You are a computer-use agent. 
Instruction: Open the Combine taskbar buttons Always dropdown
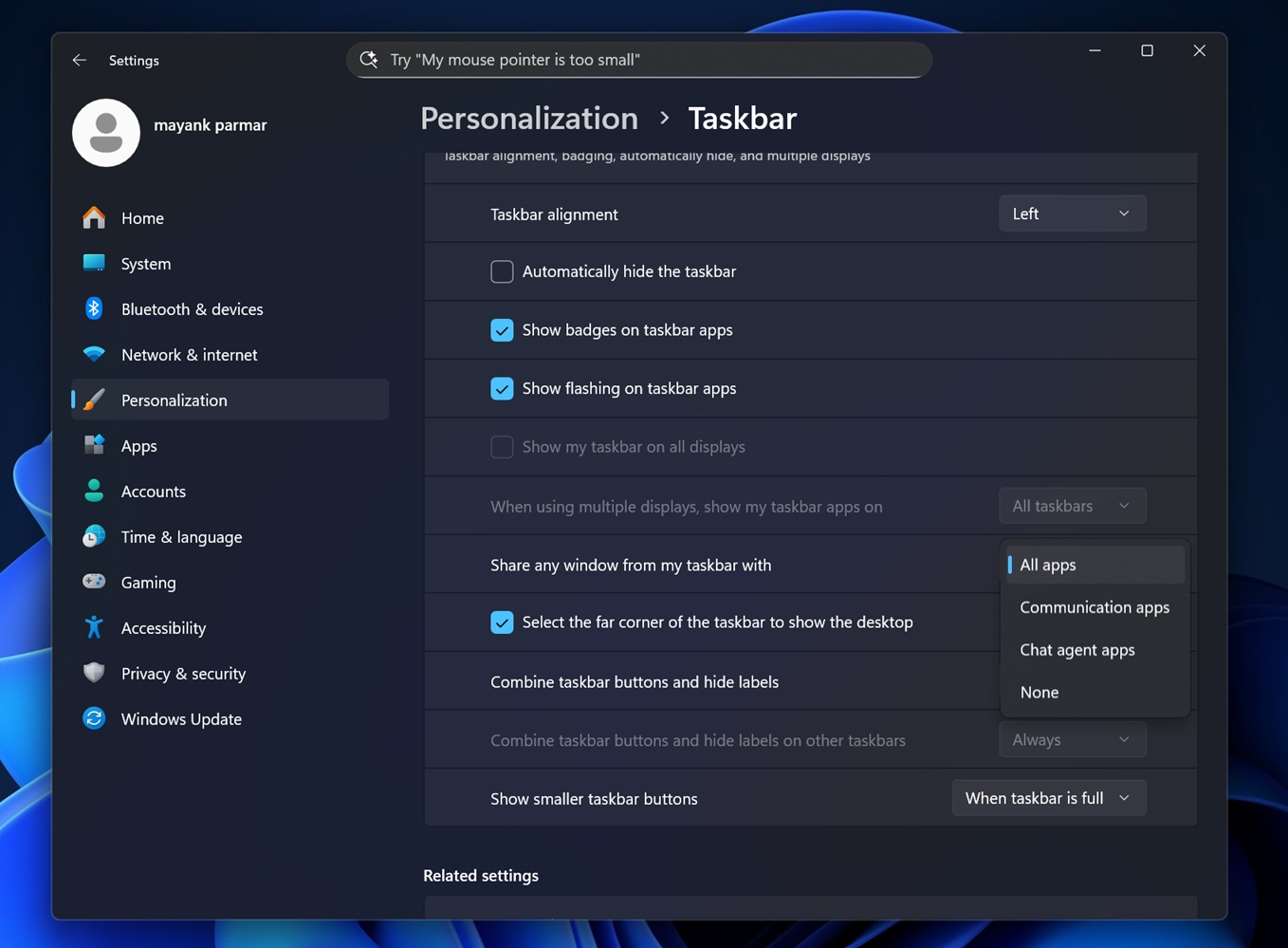(1072, 739)
